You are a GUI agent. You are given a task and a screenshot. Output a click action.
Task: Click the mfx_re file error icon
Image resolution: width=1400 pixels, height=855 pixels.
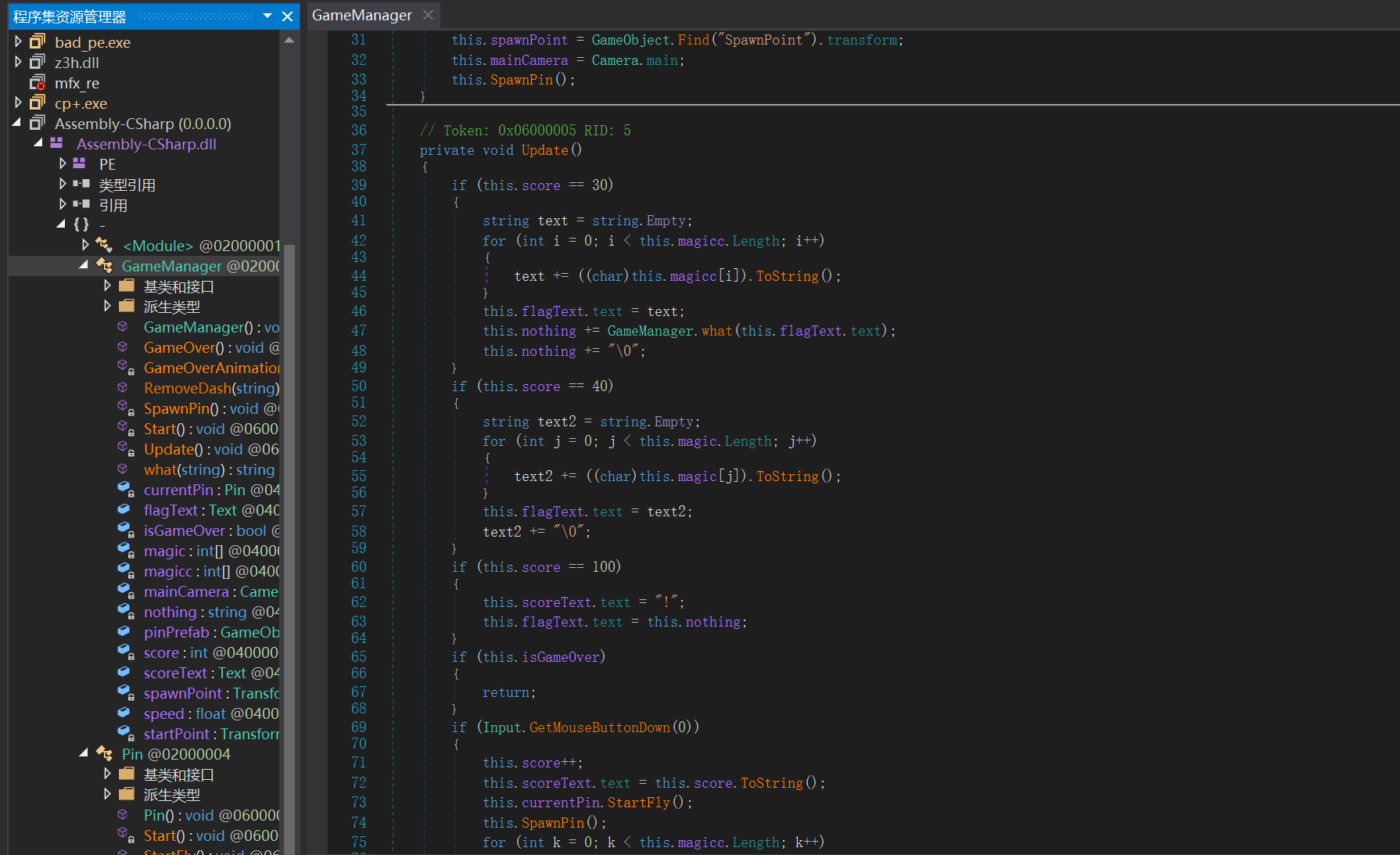(x=38, y=82)
